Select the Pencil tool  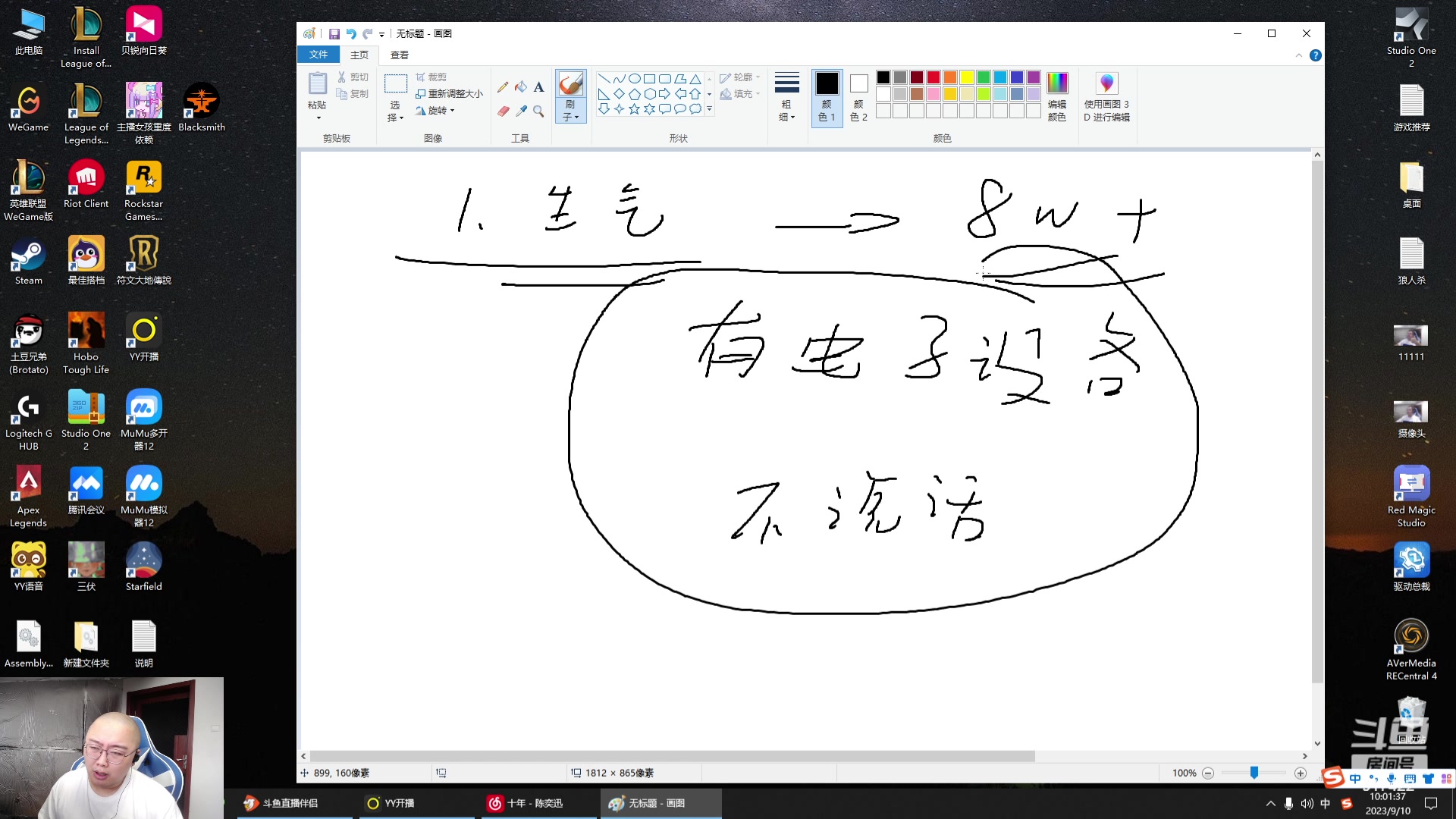(x=503, y=87)
